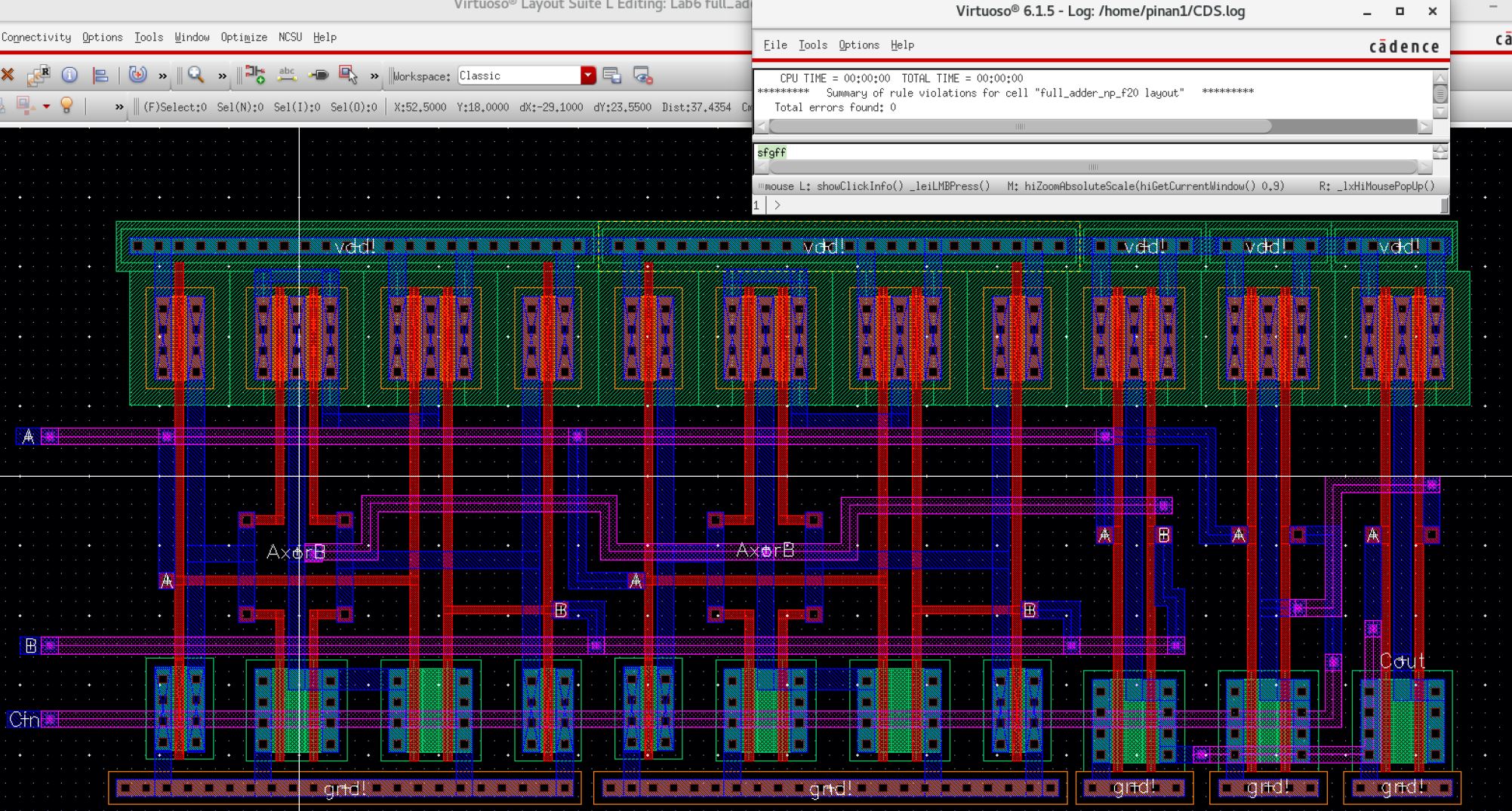Select the Create Instance tool icon
1512x811 pixels.
[x=255, y=75]
